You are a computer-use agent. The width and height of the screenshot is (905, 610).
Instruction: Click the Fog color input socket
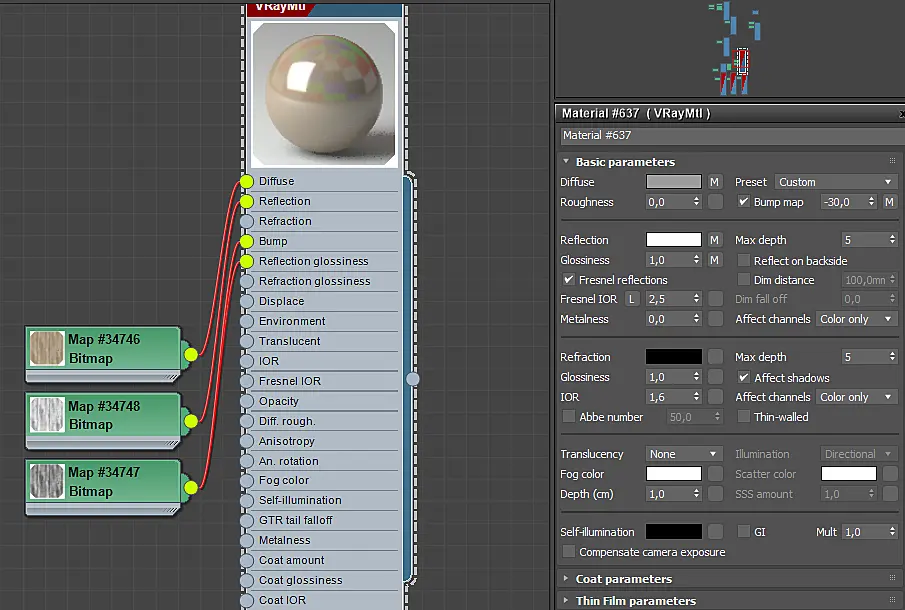click(x=246, y=481)
